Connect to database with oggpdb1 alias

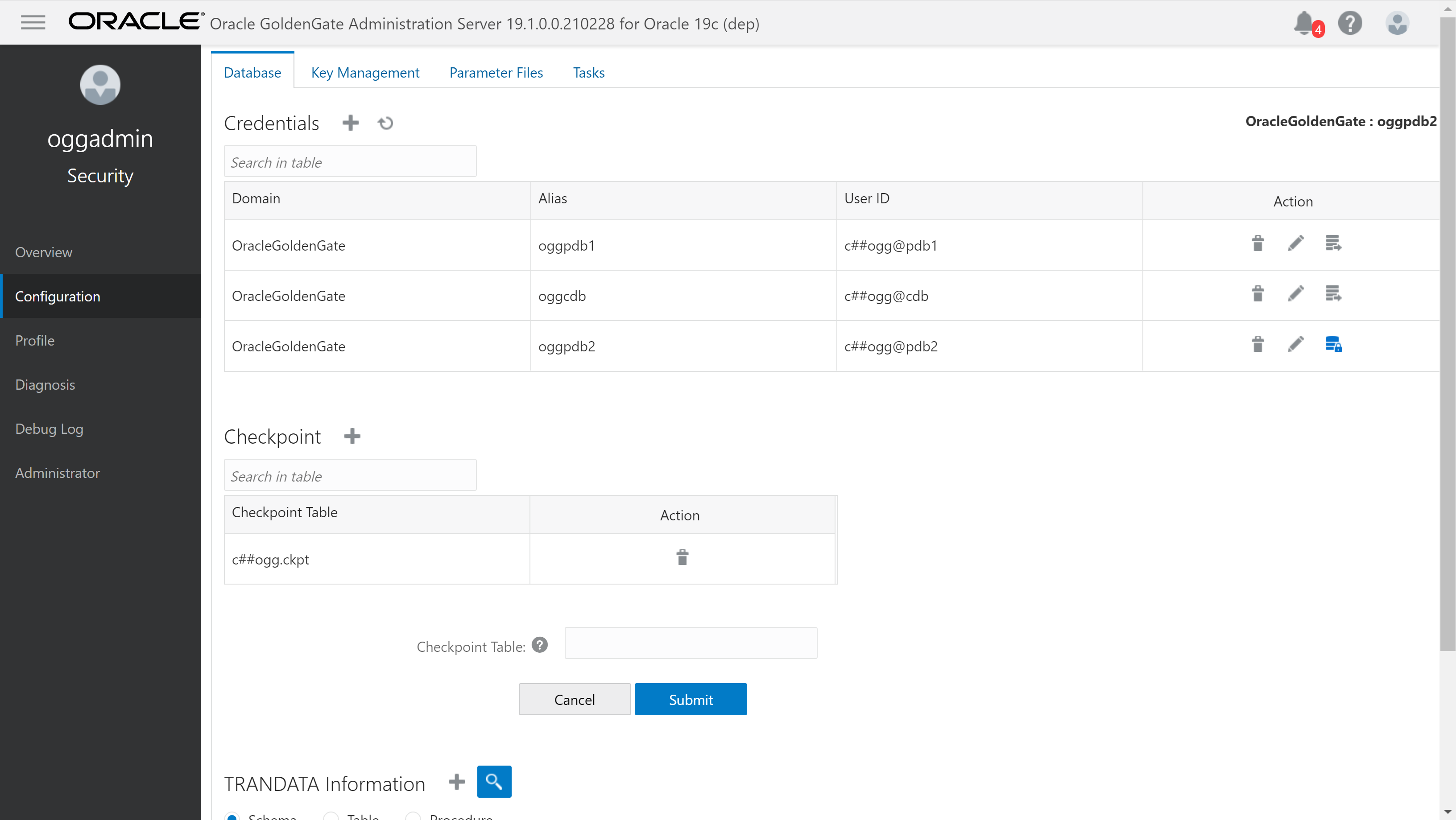[1333, 244]
